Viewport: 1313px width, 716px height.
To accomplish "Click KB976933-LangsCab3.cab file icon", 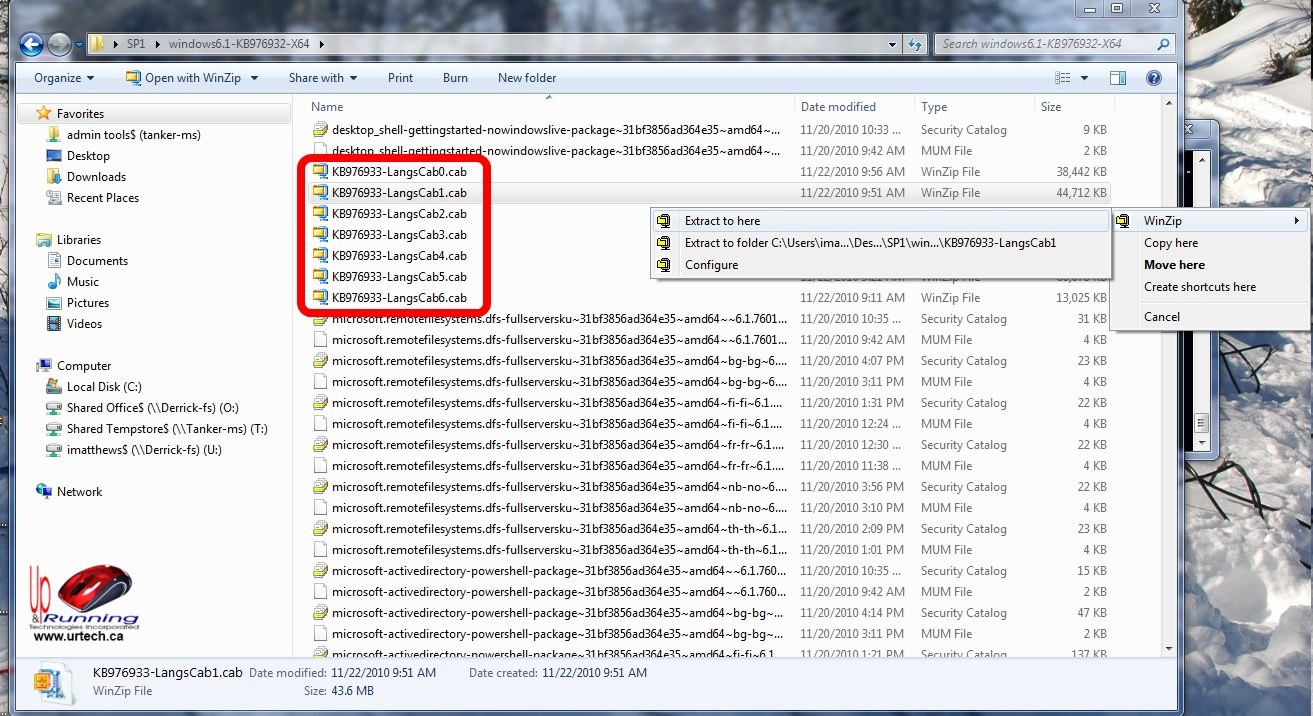I will coord(320,235).
